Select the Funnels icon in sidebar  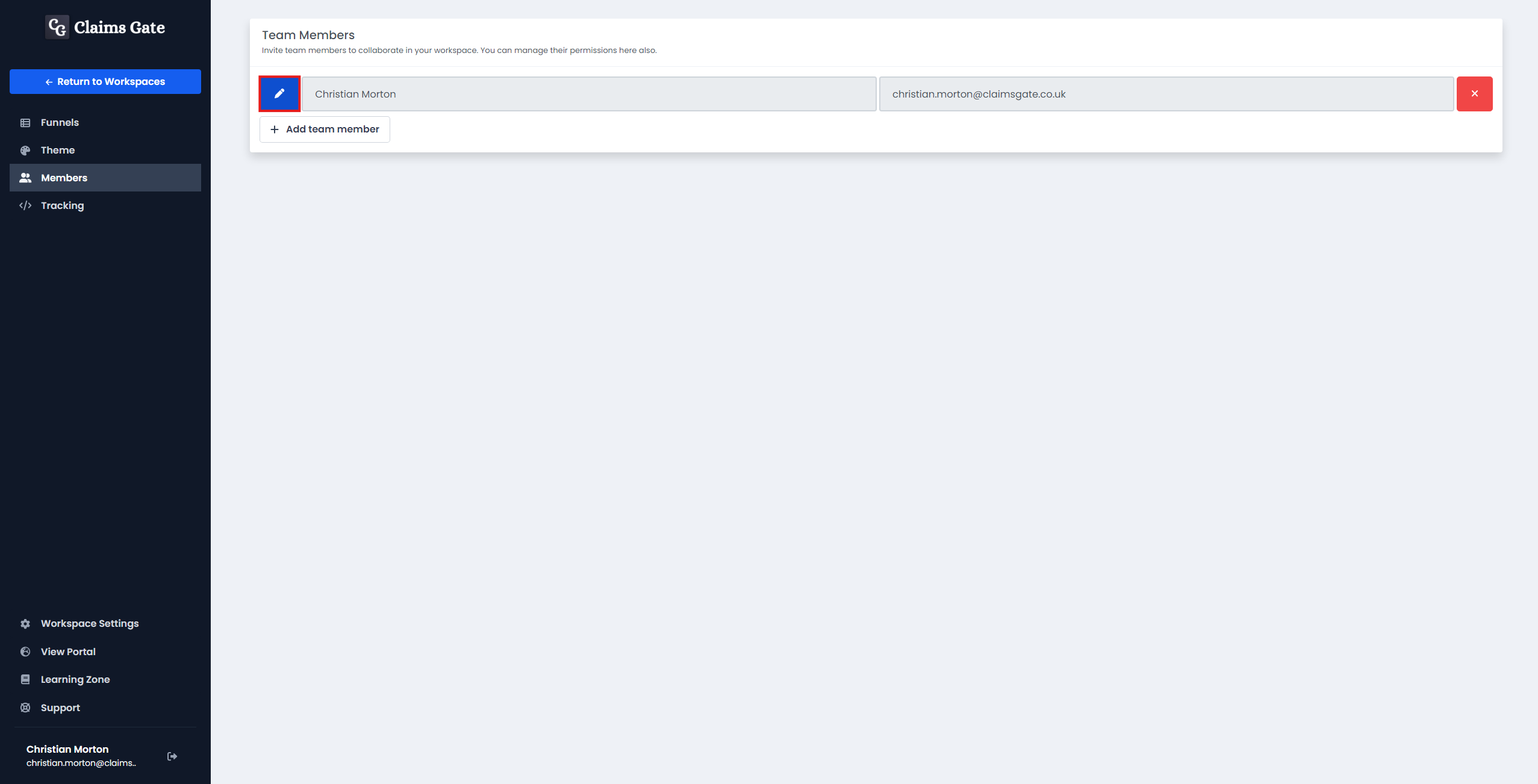24,122
